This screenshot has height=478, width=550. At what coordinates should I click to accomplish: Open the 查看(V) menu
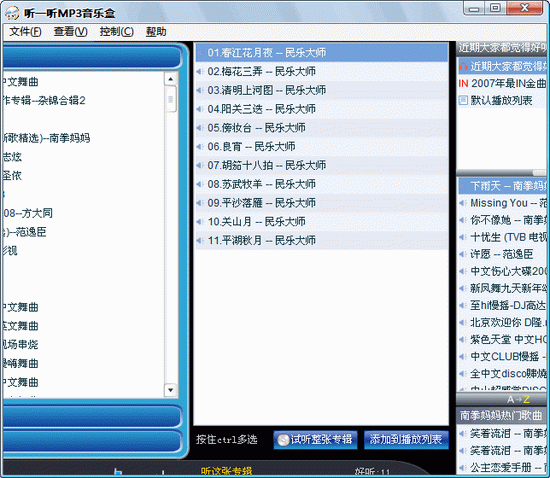(71, 32)
